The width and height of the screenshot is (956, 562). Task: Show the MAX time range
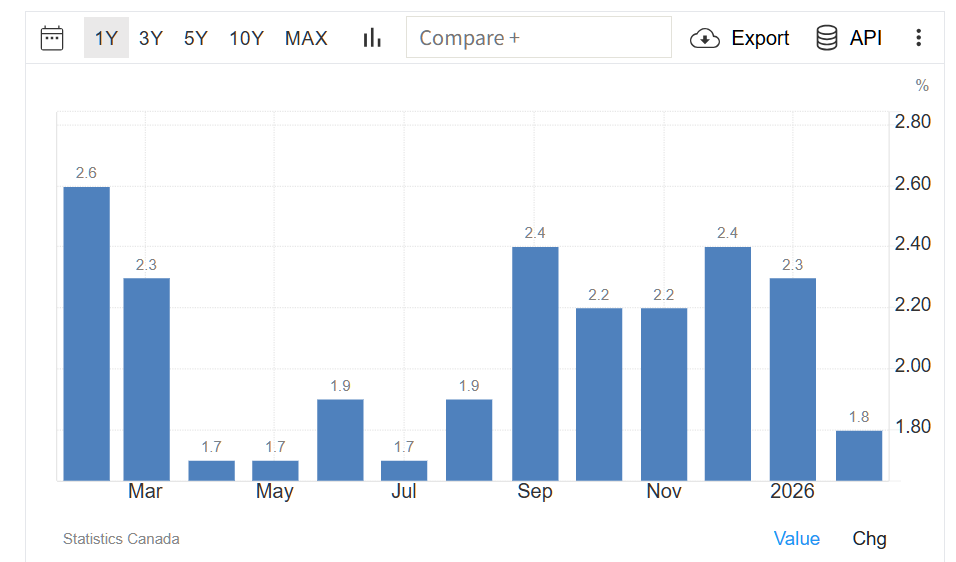pos(306,38)
